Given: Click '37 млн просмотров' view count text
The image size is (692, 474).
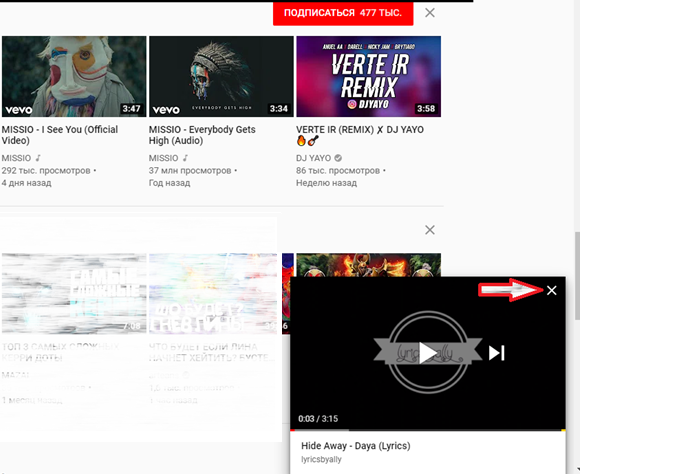Looking at the screenshot, I should pos(190,170).
